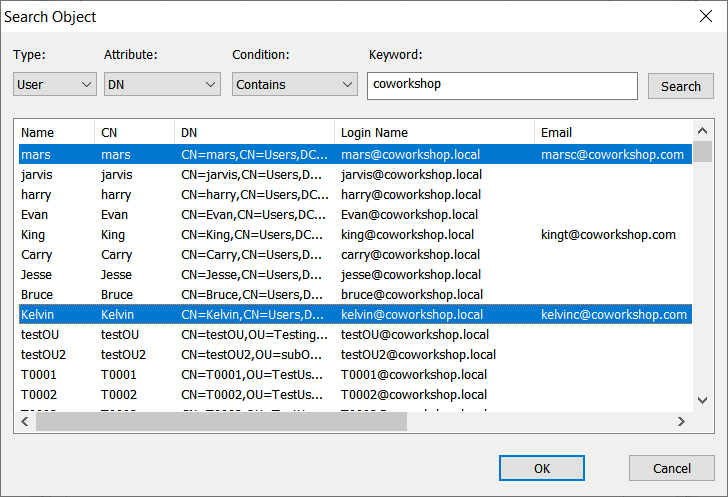
Task: Sort by the DN column header
Action: [254, 133]
